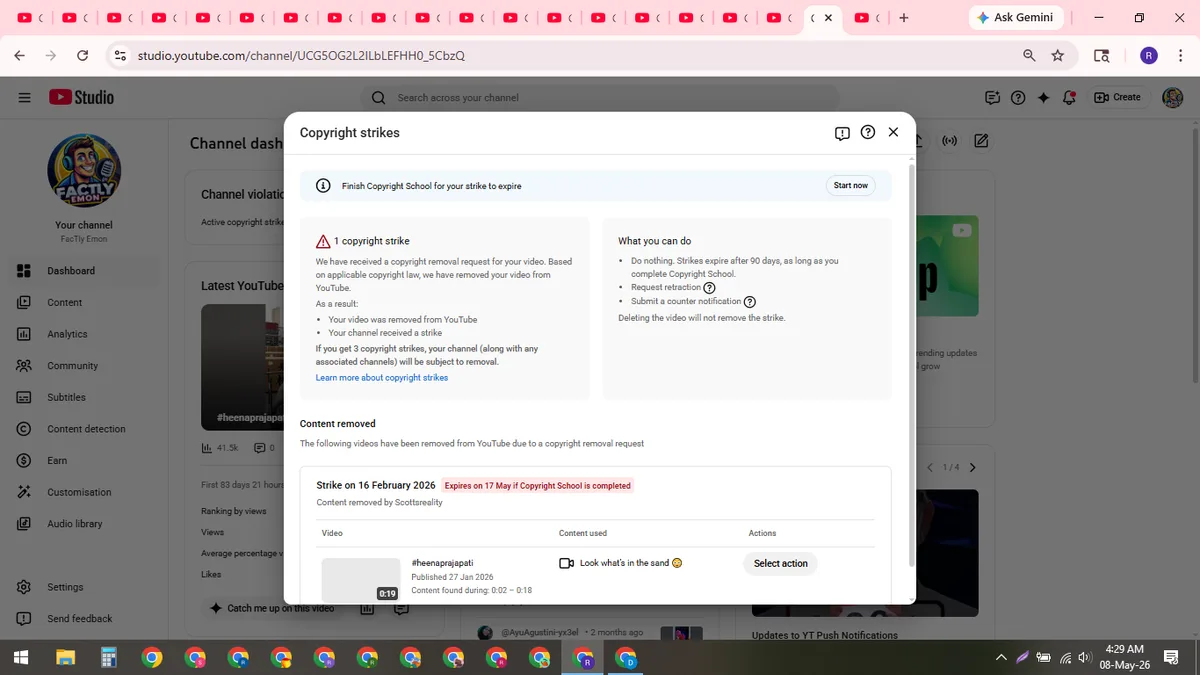The image size is (1200, 675).
Task: Focus the Search across your channel field
Action: tap(600, 97)
